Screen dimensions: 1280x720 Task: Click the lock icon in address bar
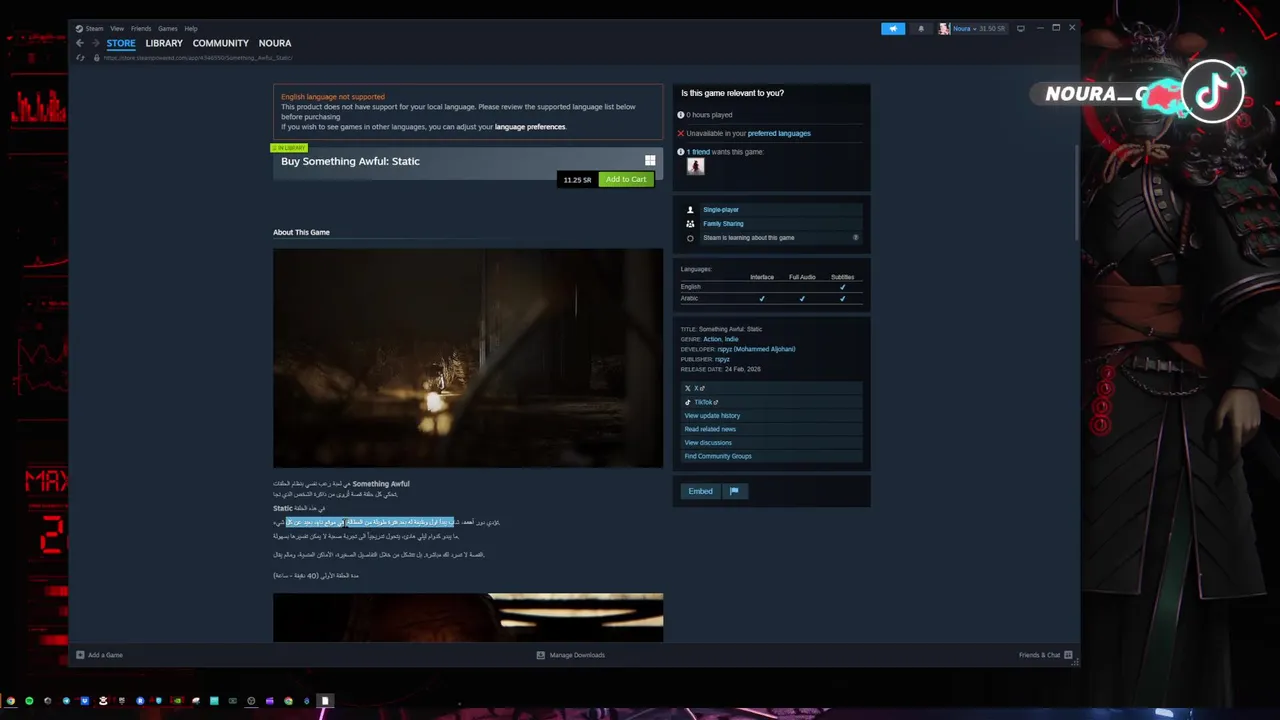tap(96, 58)
